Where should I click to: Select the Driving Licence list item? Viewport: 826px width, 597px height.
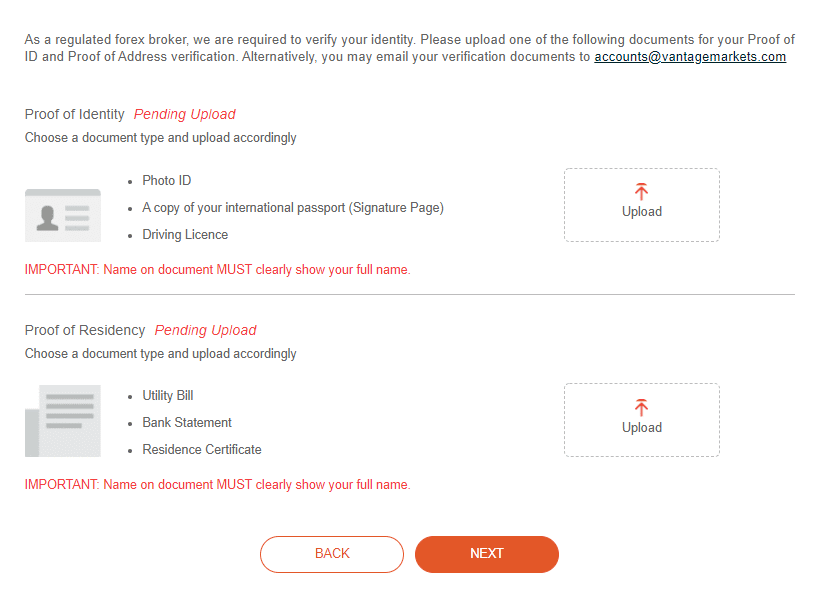point(185,234)
